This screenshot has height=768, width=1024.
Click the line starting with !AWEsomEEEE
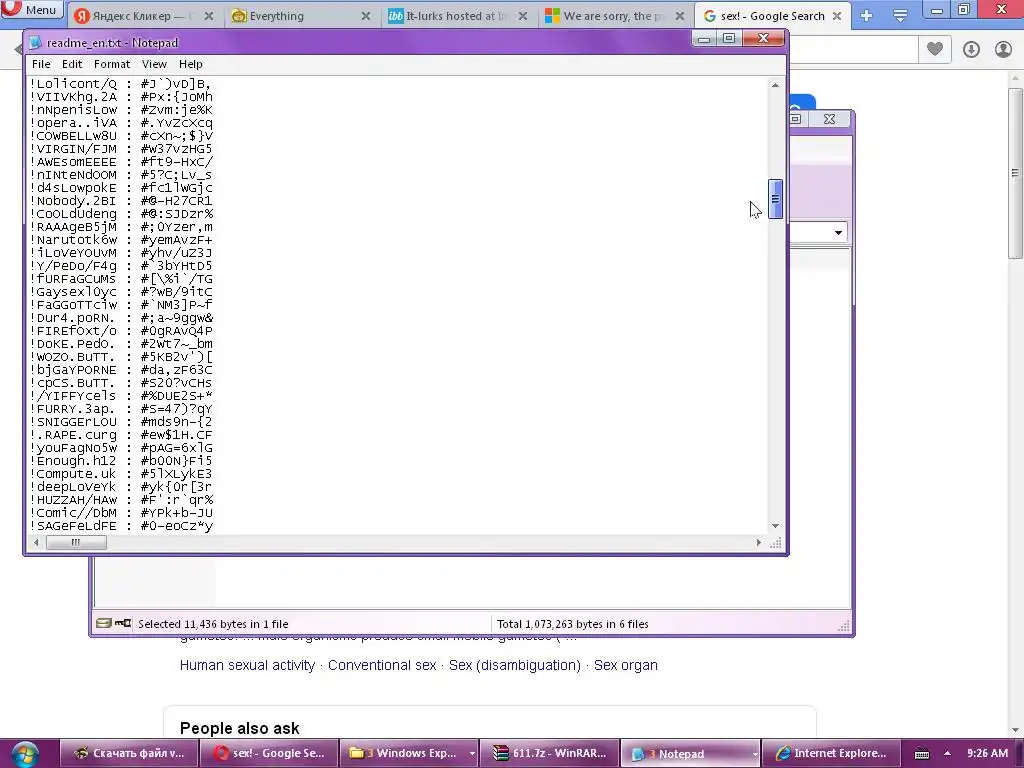point(121,162)
